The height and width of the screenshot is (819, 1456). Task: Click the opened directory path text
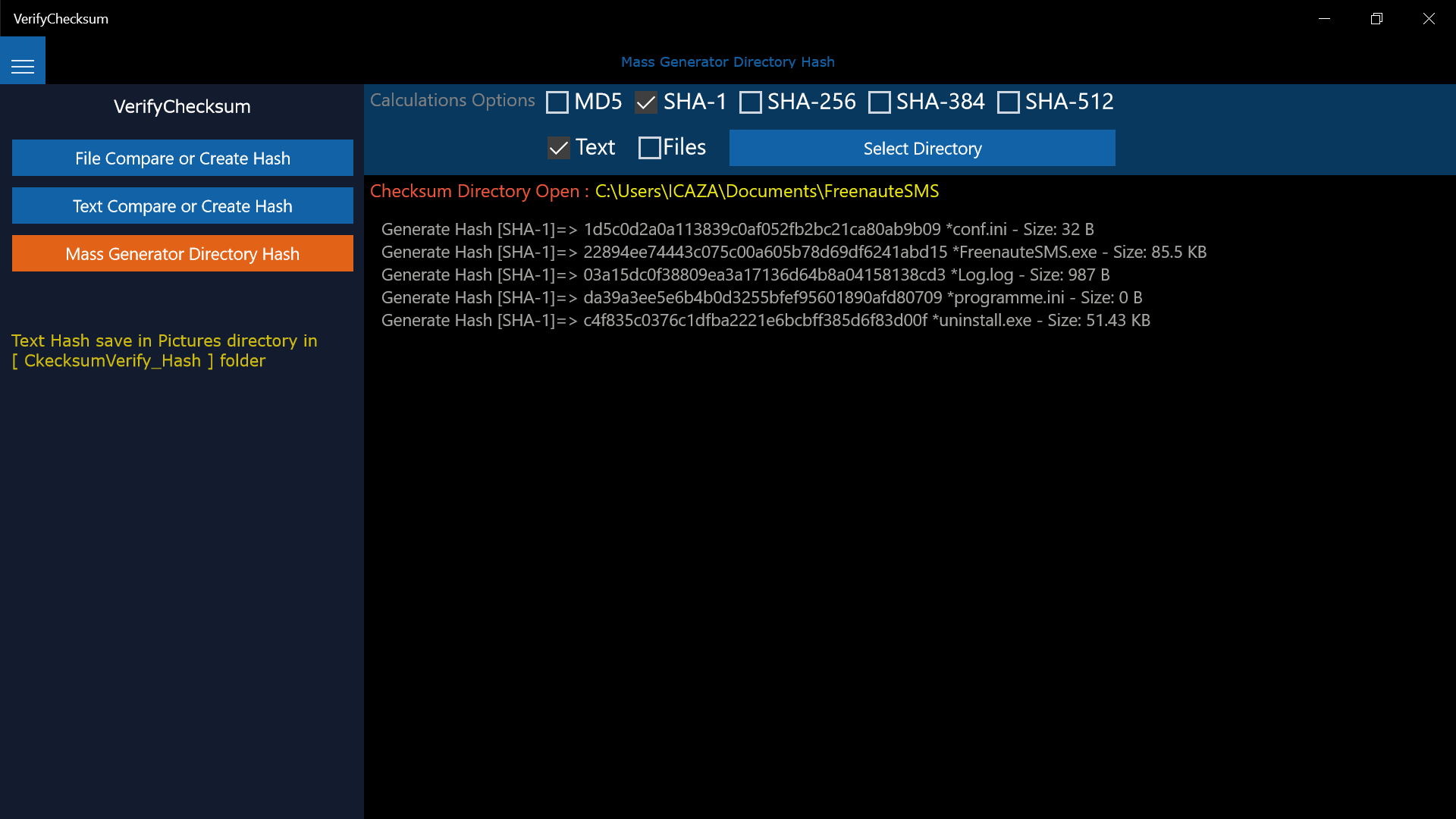point(766,191)
